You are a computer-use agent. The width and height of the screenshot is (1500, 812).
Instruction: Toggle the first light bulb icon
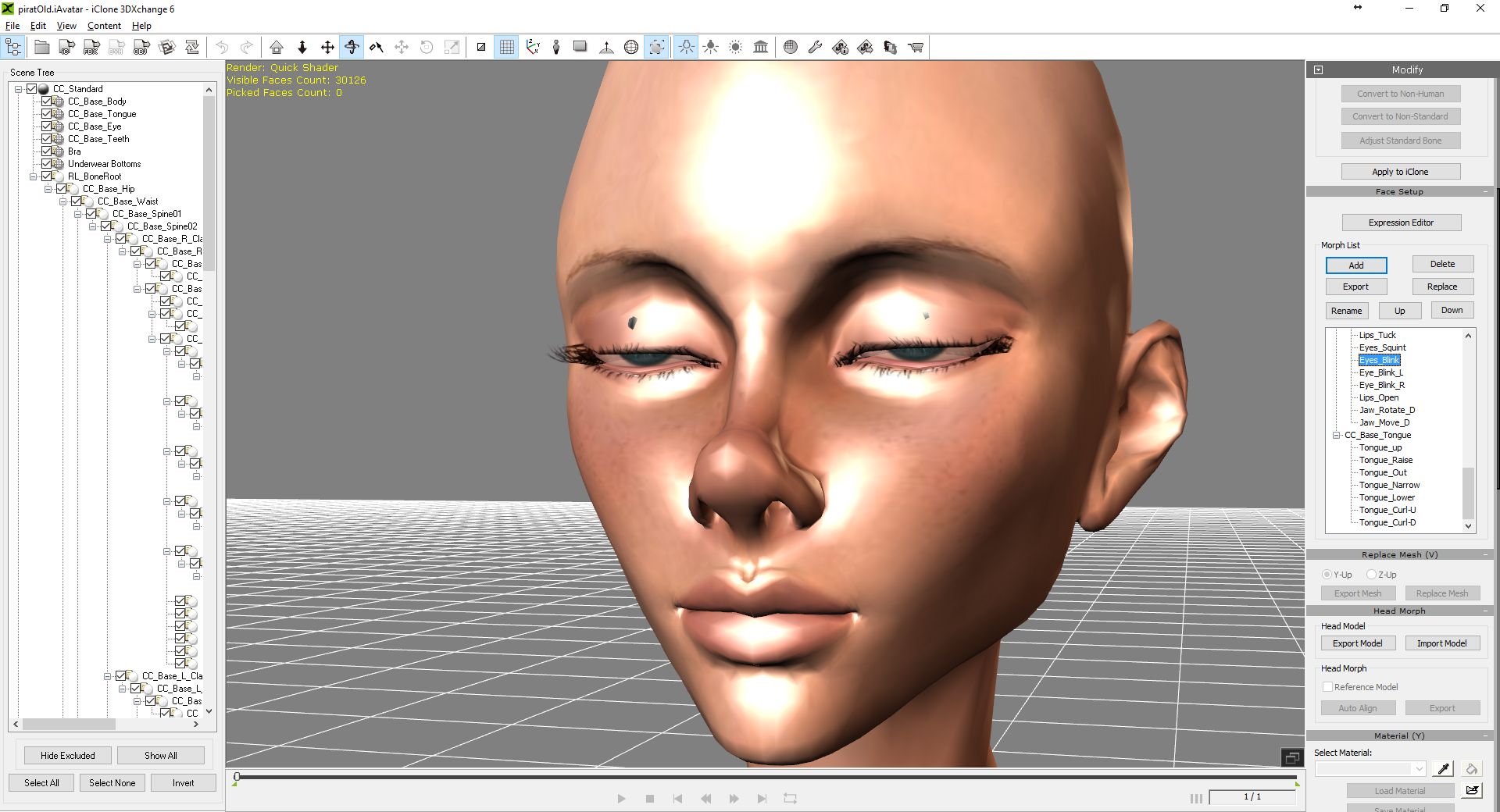pyautogui.click(x=686, y=48)
